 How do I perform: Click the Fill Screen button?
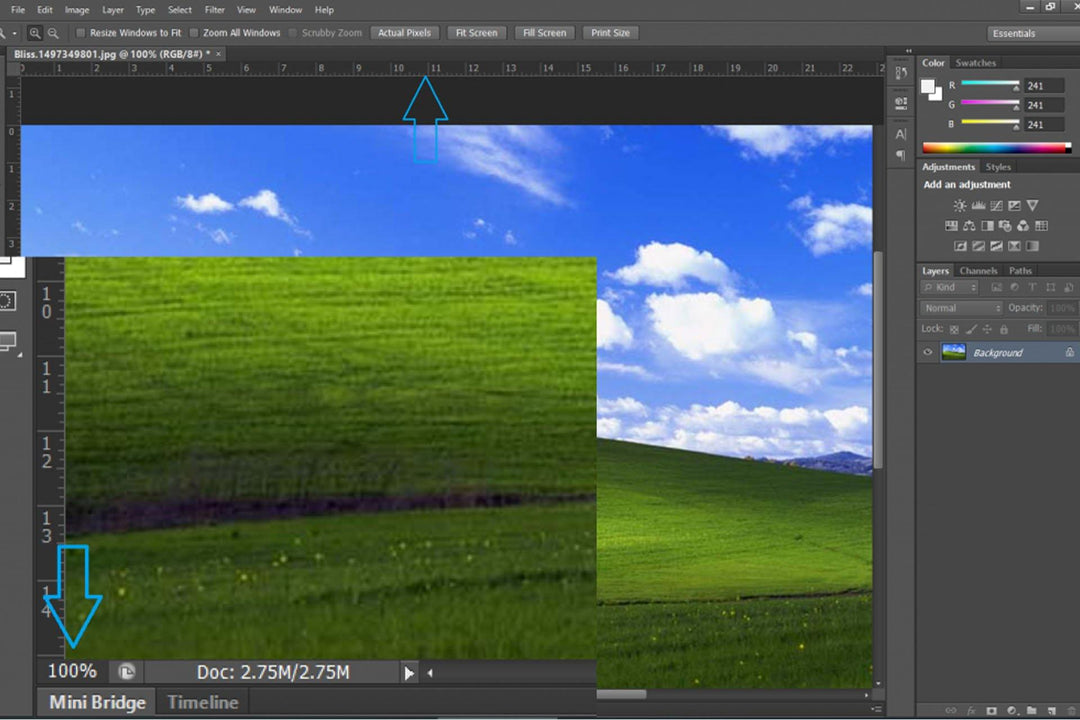[544, 32]
